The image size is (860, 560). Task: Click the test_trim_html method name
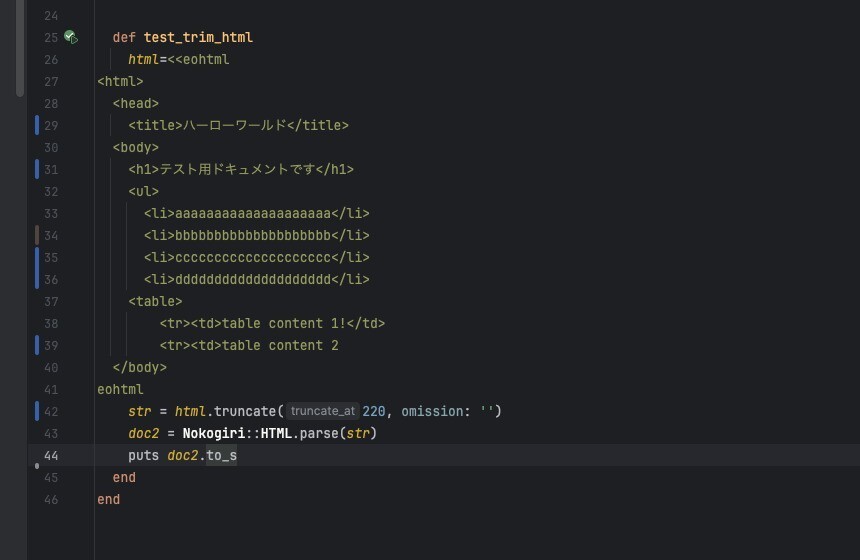pyautogui.click(x=198, y=37)
